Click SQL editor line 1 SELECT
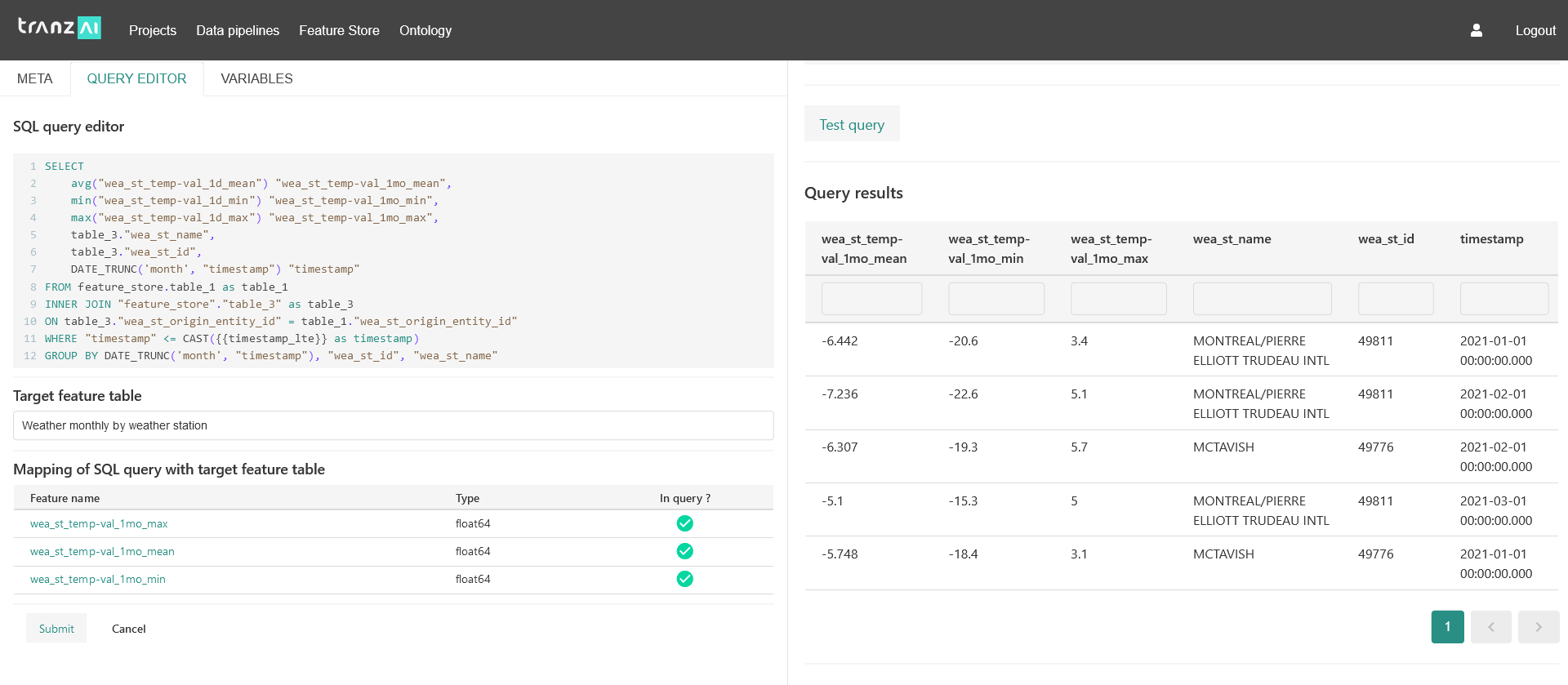Viewport: 1568px width, 685px height. 65,166
